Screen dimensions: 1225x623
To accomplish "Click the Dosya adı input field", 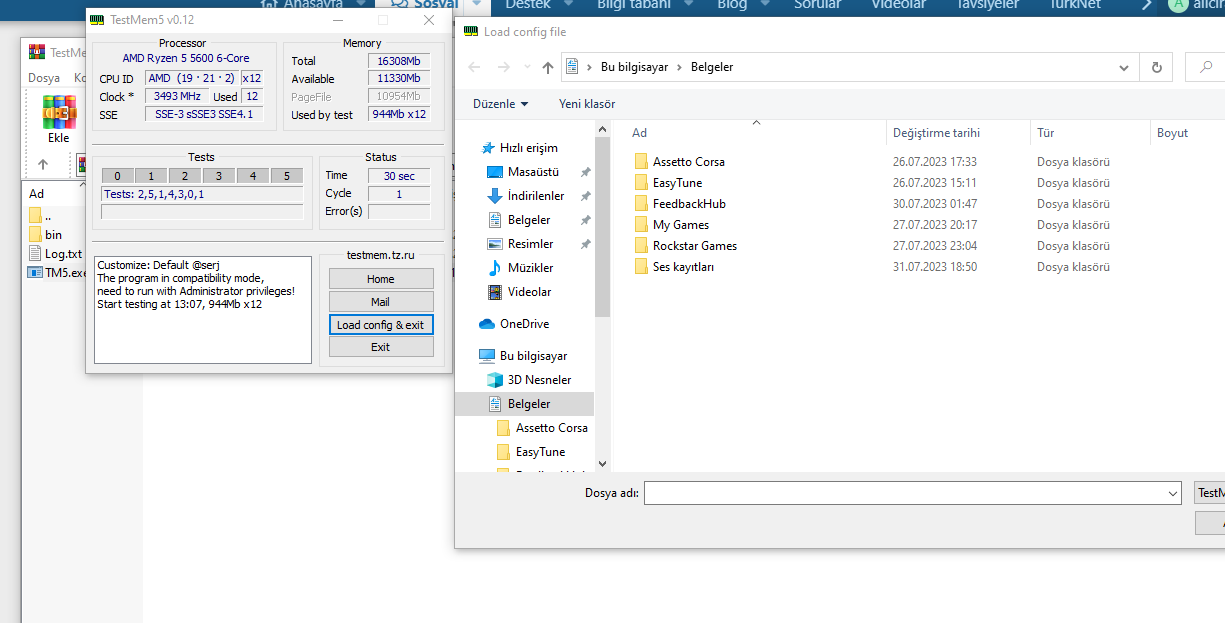I will [x=905, y=493].
